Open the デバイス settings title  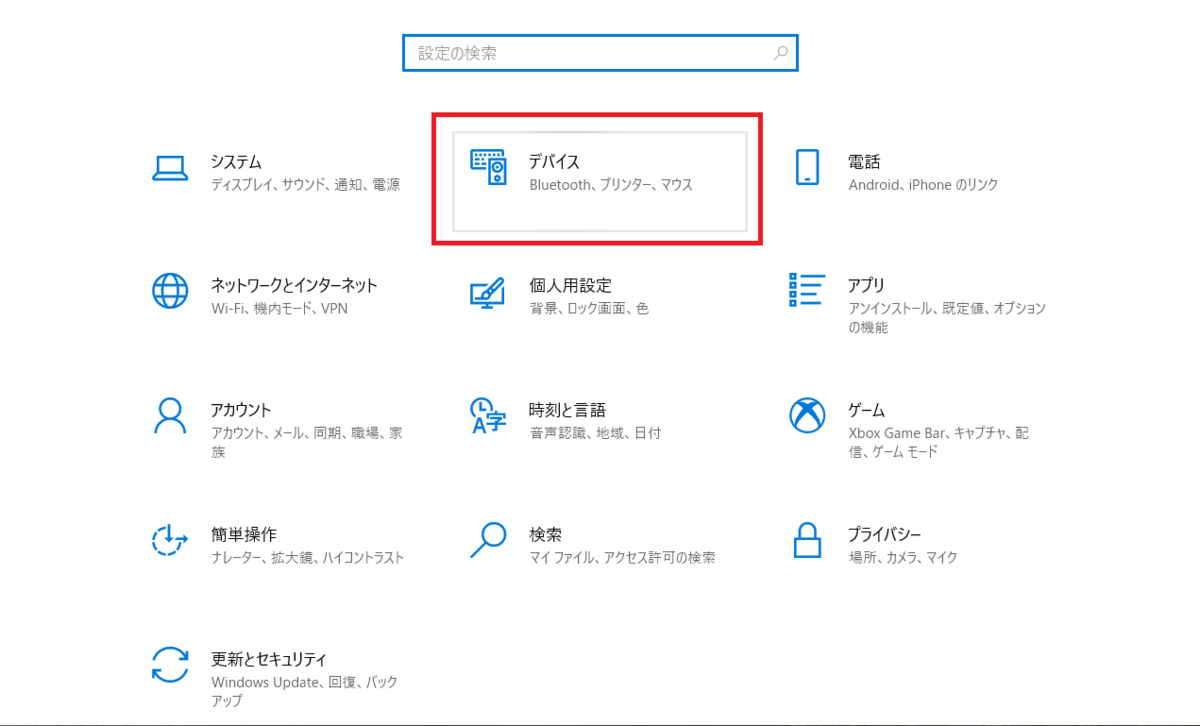tap(554, 161)
